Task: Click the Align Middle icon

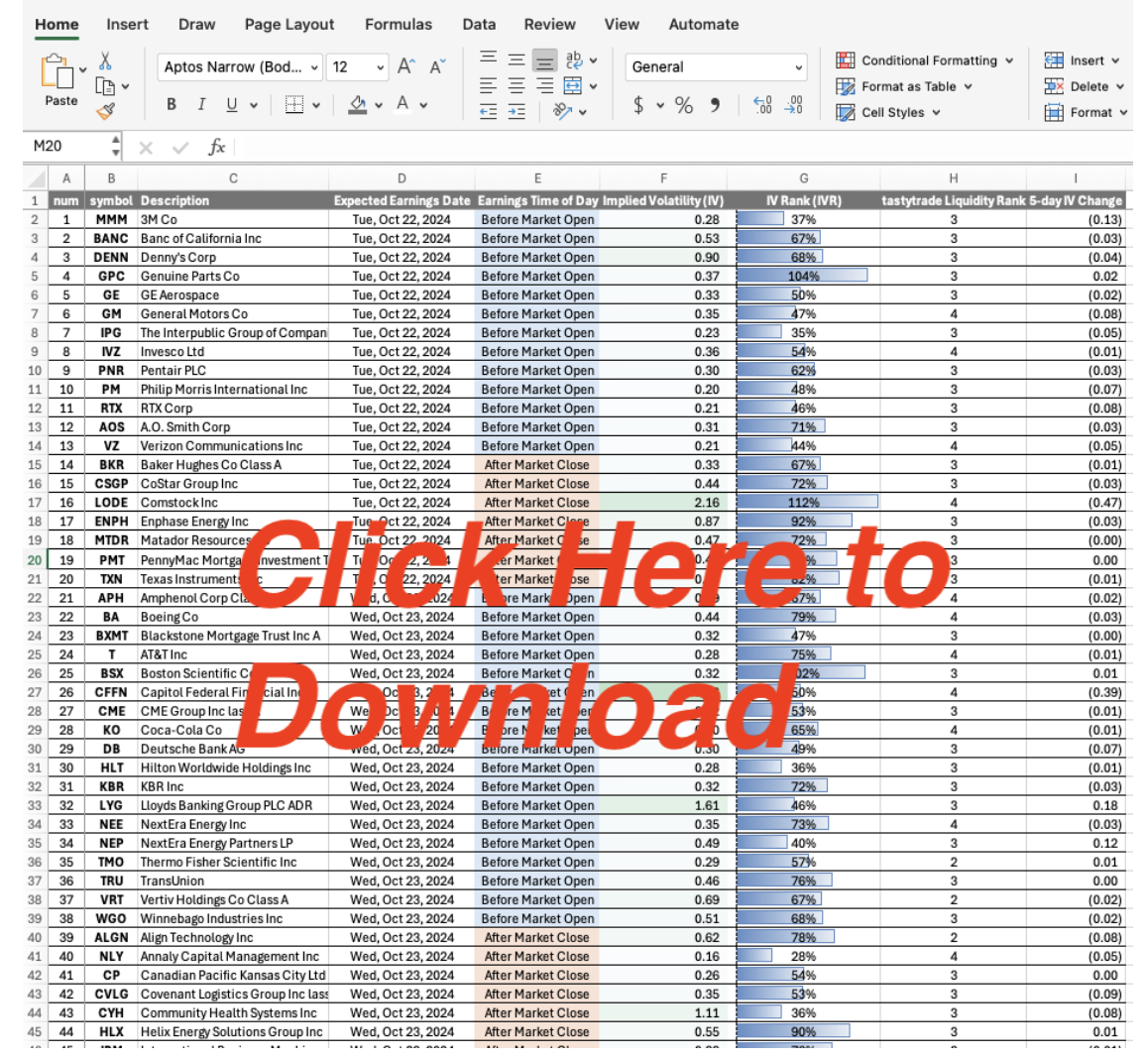Action: (517, 59)
